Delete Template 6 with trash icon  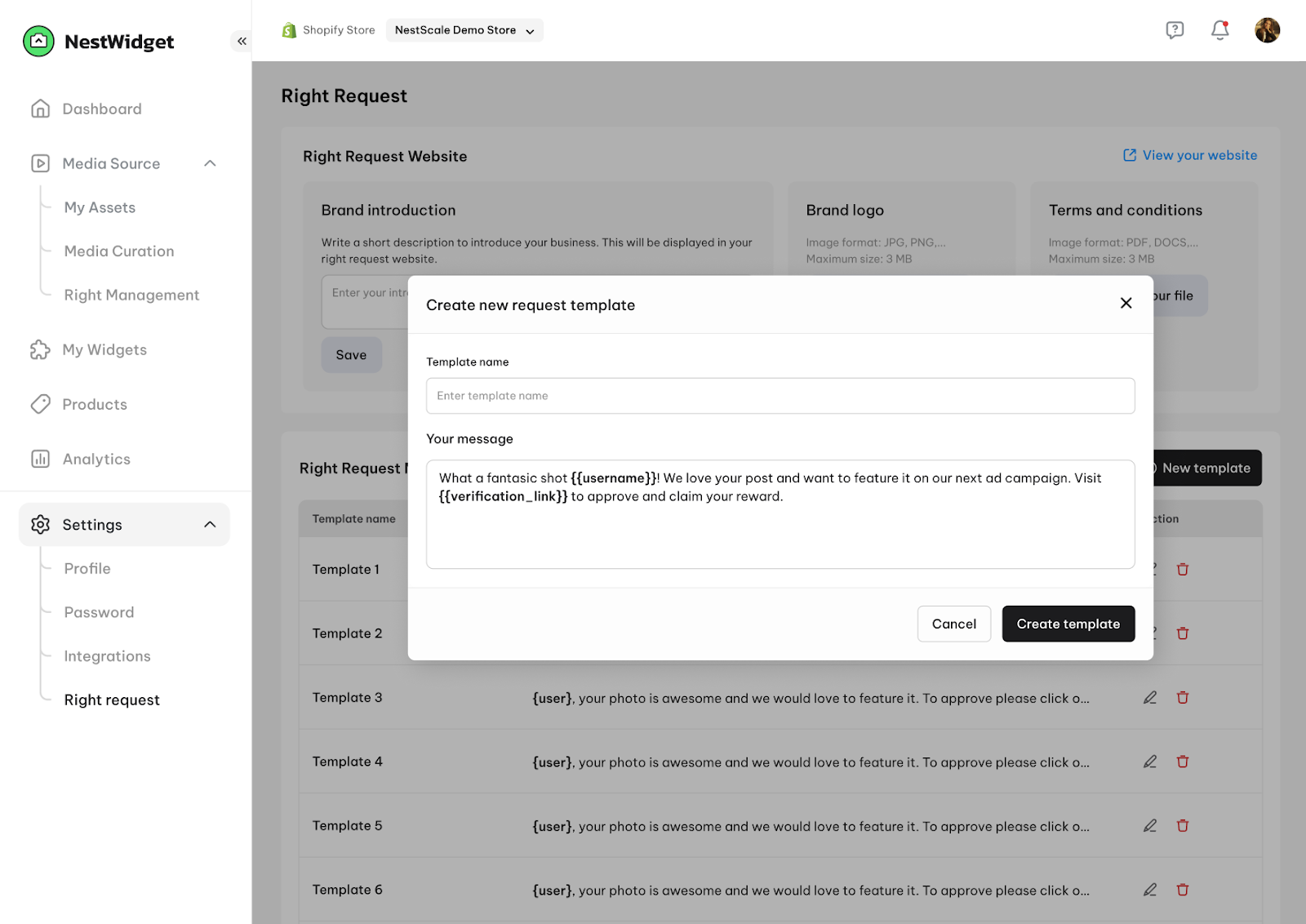1183,890
